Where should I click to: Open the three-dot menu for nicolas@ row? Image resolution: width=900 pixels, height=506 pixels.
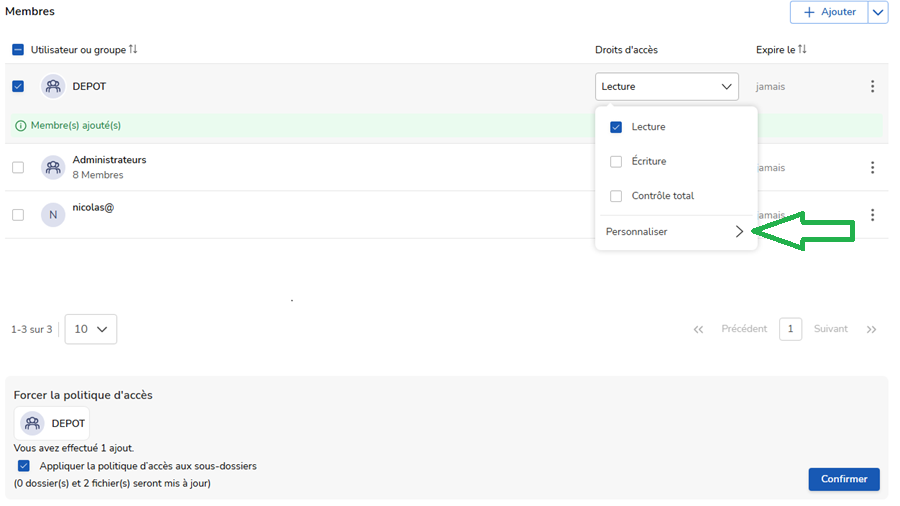[872, 215]
